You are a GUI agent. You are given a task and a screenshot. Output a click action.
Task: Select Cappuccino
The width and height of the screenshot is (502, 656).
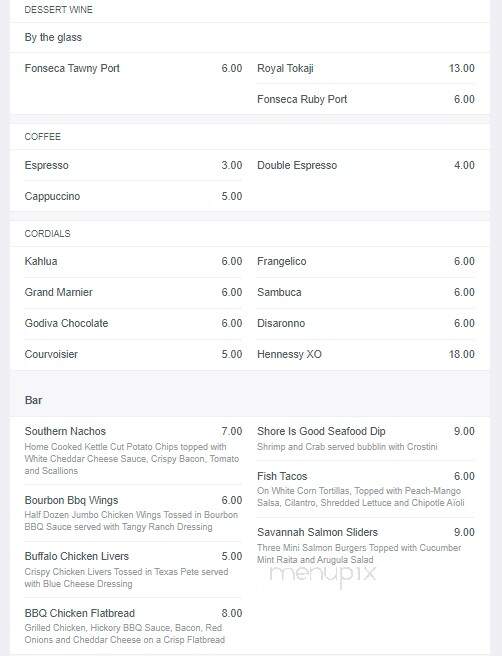52,196
